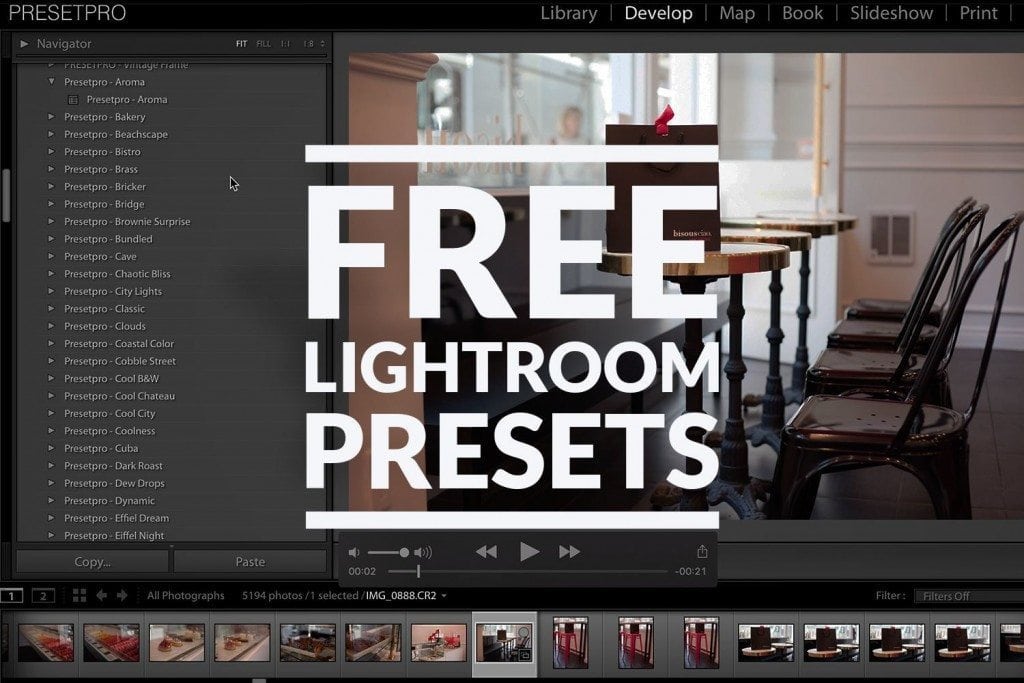Select first red stool filmstrip thumbnail

click(570, 643)
